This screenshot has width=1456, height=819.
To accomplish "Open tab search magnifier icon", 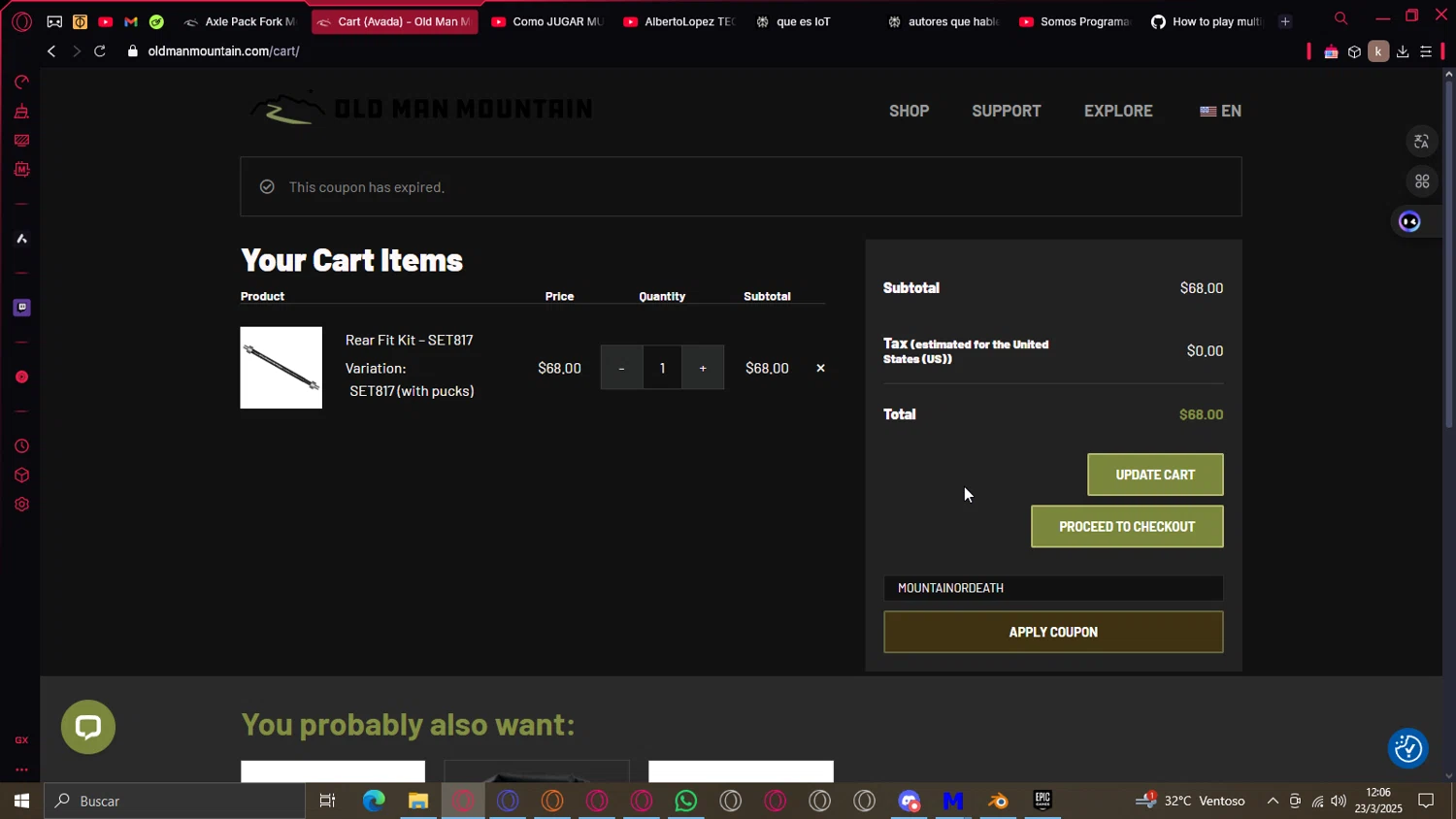I will [1341, 18].
